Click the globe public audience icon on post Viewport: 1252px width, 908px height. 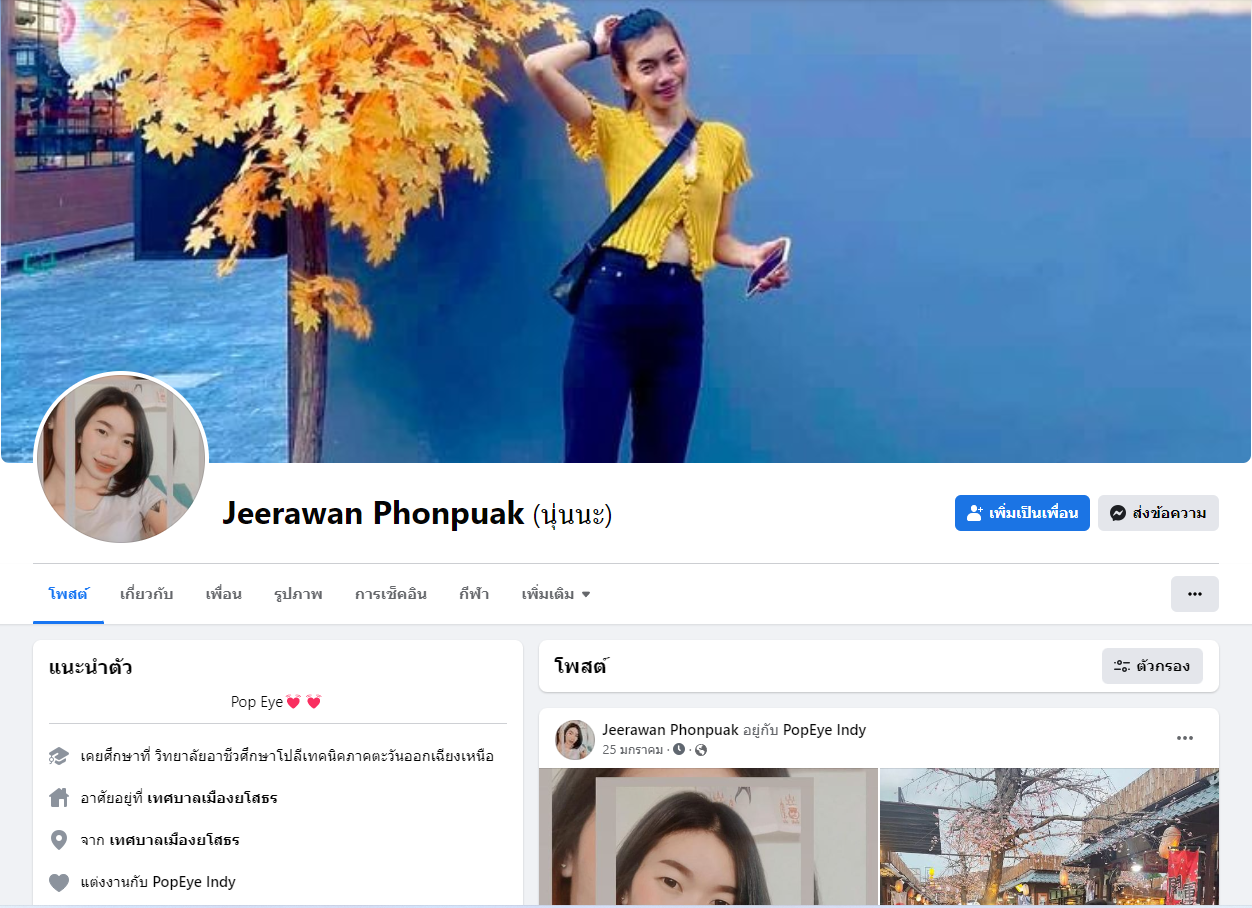coord(700,750)
